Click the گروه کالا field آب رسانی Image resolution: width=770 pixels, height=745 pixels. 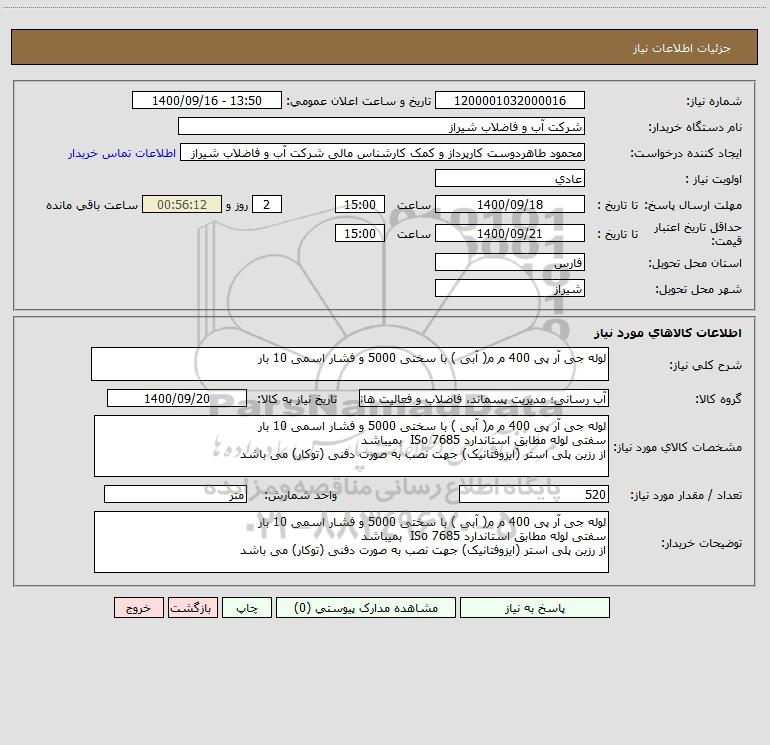484,398
